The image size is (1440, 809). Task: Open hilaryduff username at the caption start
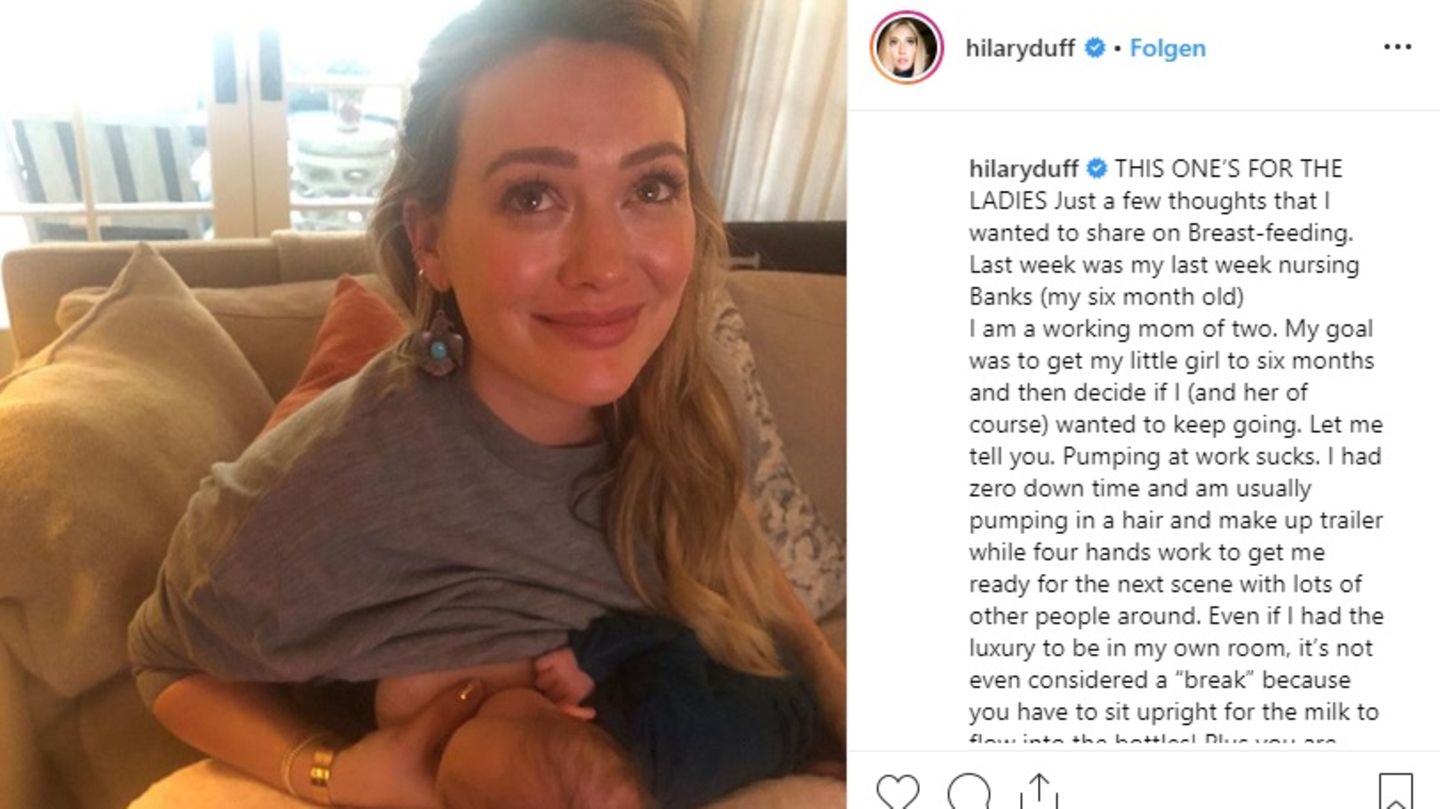pos(1024,168)
